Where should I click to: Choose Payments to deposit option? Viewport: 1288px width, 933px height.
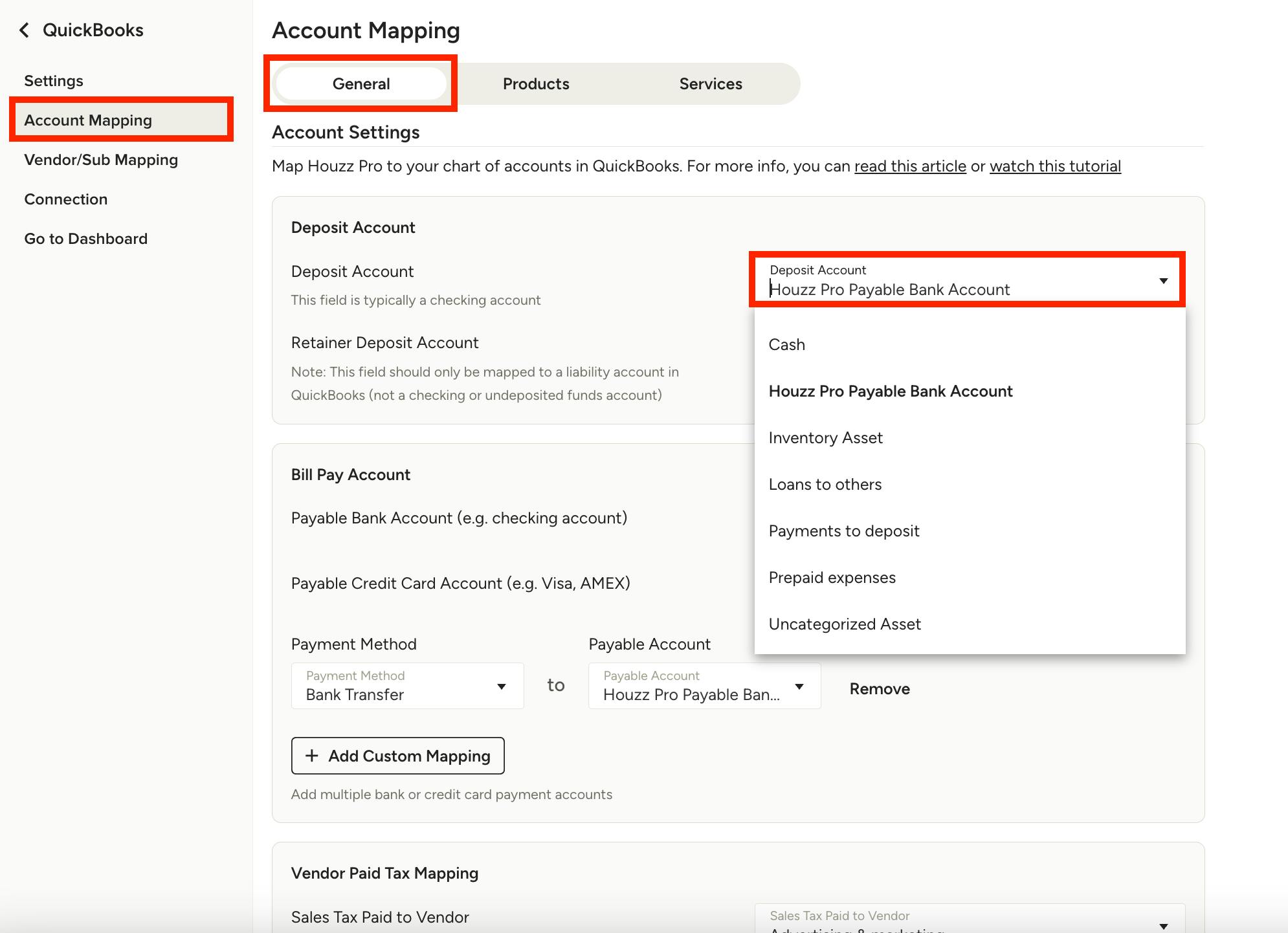(843, 531)
